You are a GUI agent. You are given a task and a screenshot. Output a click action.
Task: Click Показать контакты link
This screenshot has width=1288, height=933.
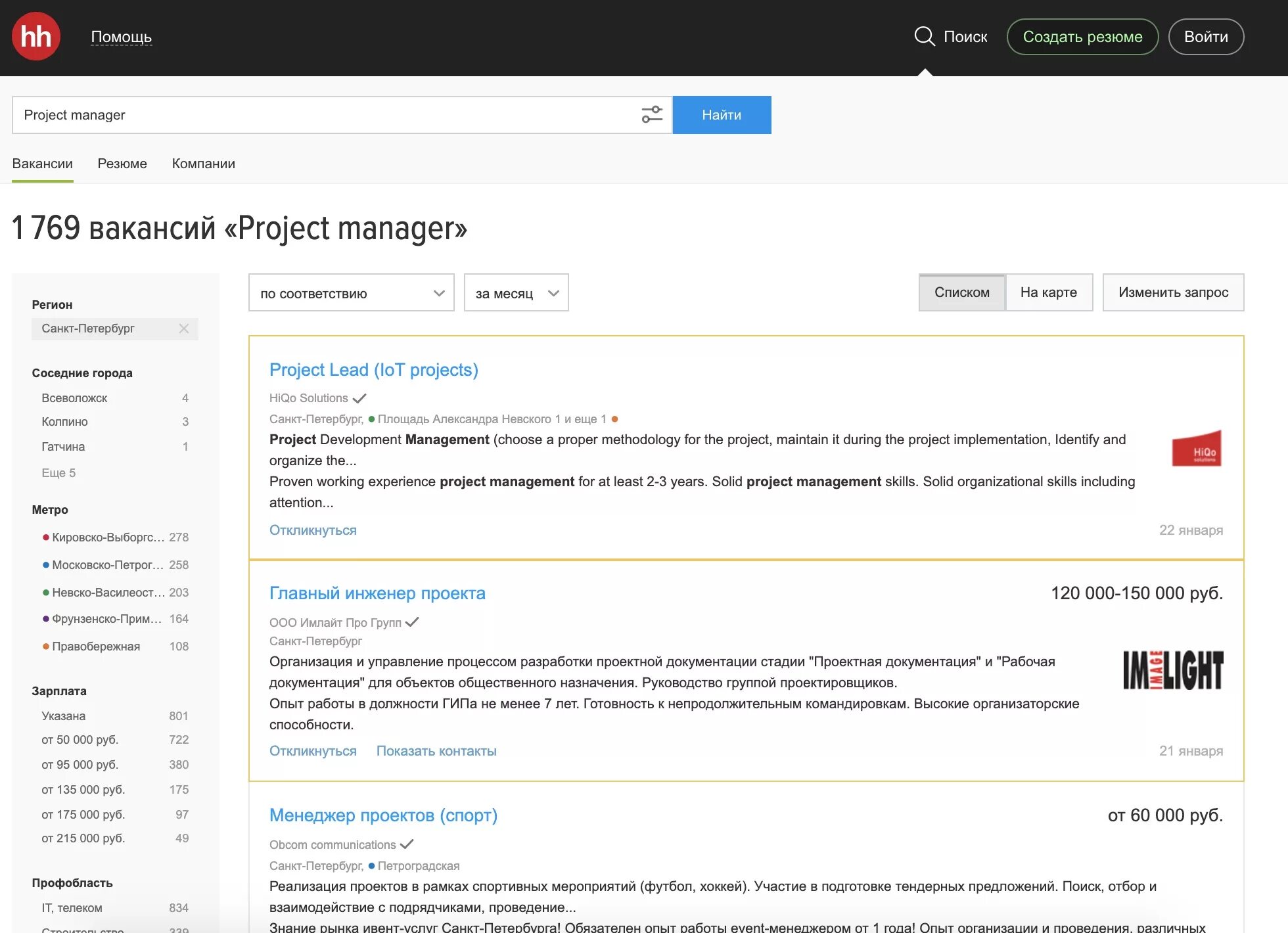coord(436,751)
